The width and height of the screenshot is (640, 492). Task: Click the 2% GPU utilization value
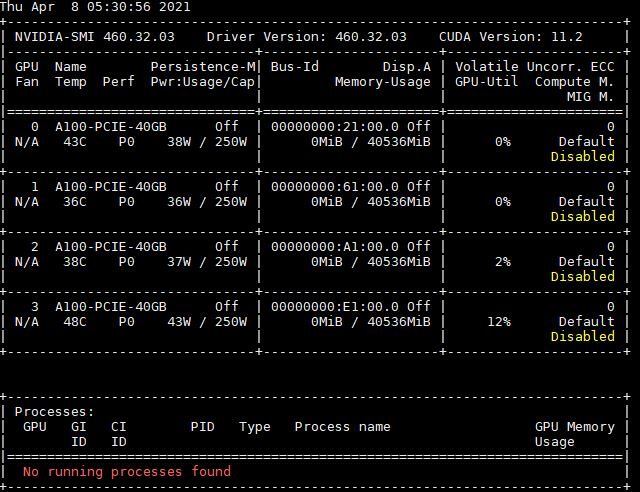point(503,262)
